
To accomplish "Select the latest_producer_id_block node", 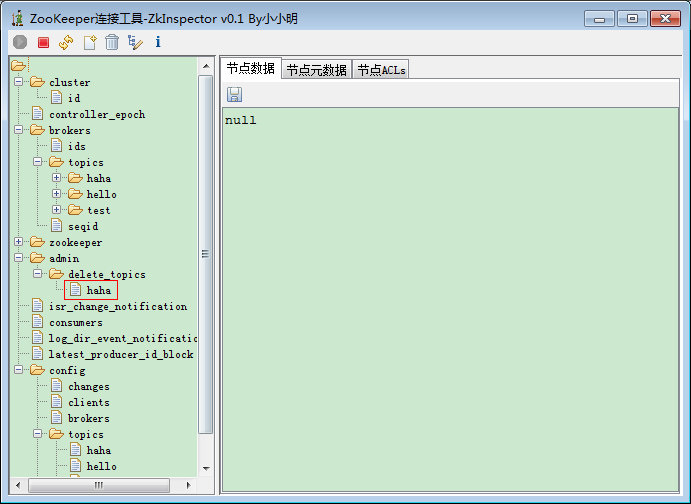I will (121, 354).
